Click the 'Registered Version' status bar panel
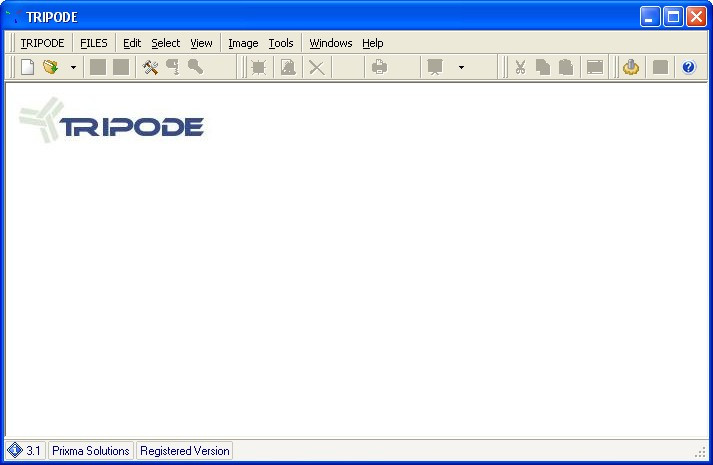This screenshot has height=465, width=713. (x=185, y=451)
